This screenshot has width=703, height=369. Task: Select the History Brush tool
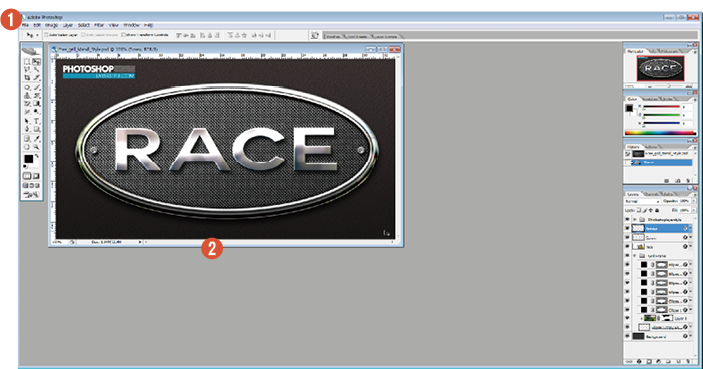pos(37,95)
